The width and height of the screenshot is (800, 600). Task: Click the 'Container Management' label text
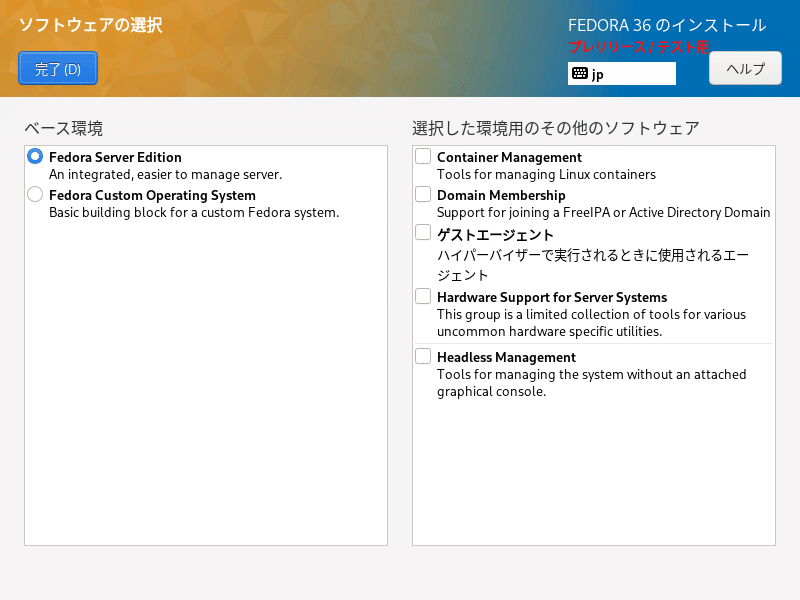[509, 157]
